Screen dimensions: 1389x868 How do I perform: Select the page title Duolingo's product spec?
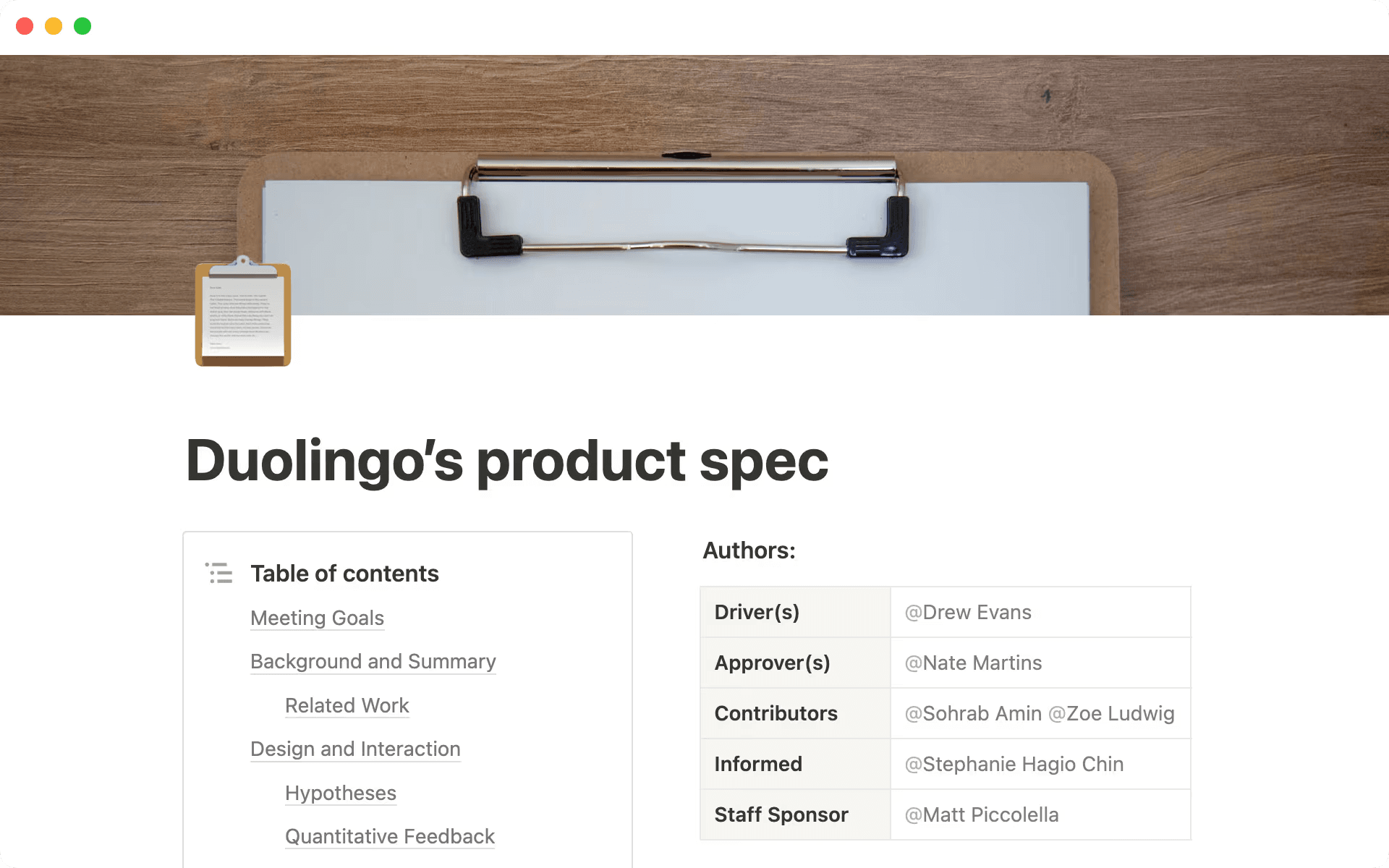coord(506,461)
